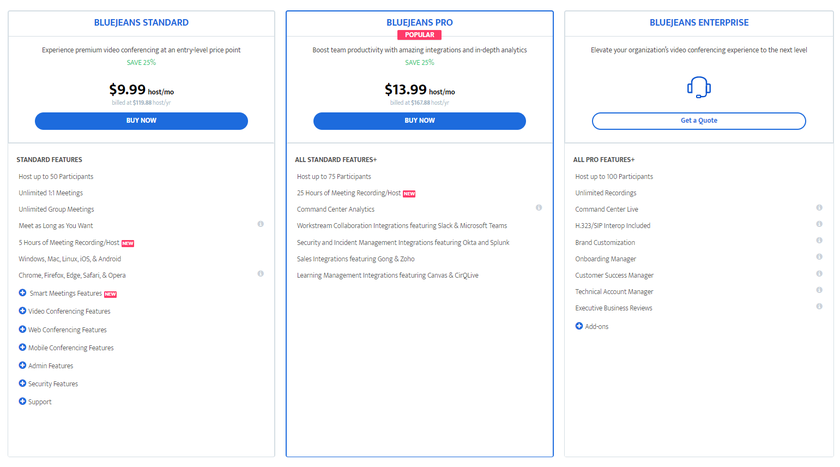Click info icon beside Meet as Long as You Want
The image size is (840, 467).
pos(261,224)
